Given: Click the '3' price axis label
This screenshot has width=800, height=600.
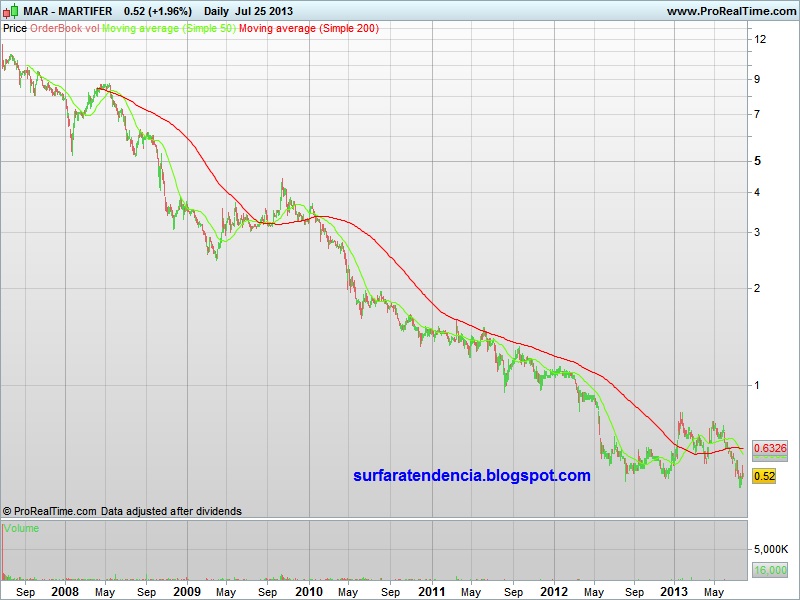Looking at the screenshot, I should point(757,232).
